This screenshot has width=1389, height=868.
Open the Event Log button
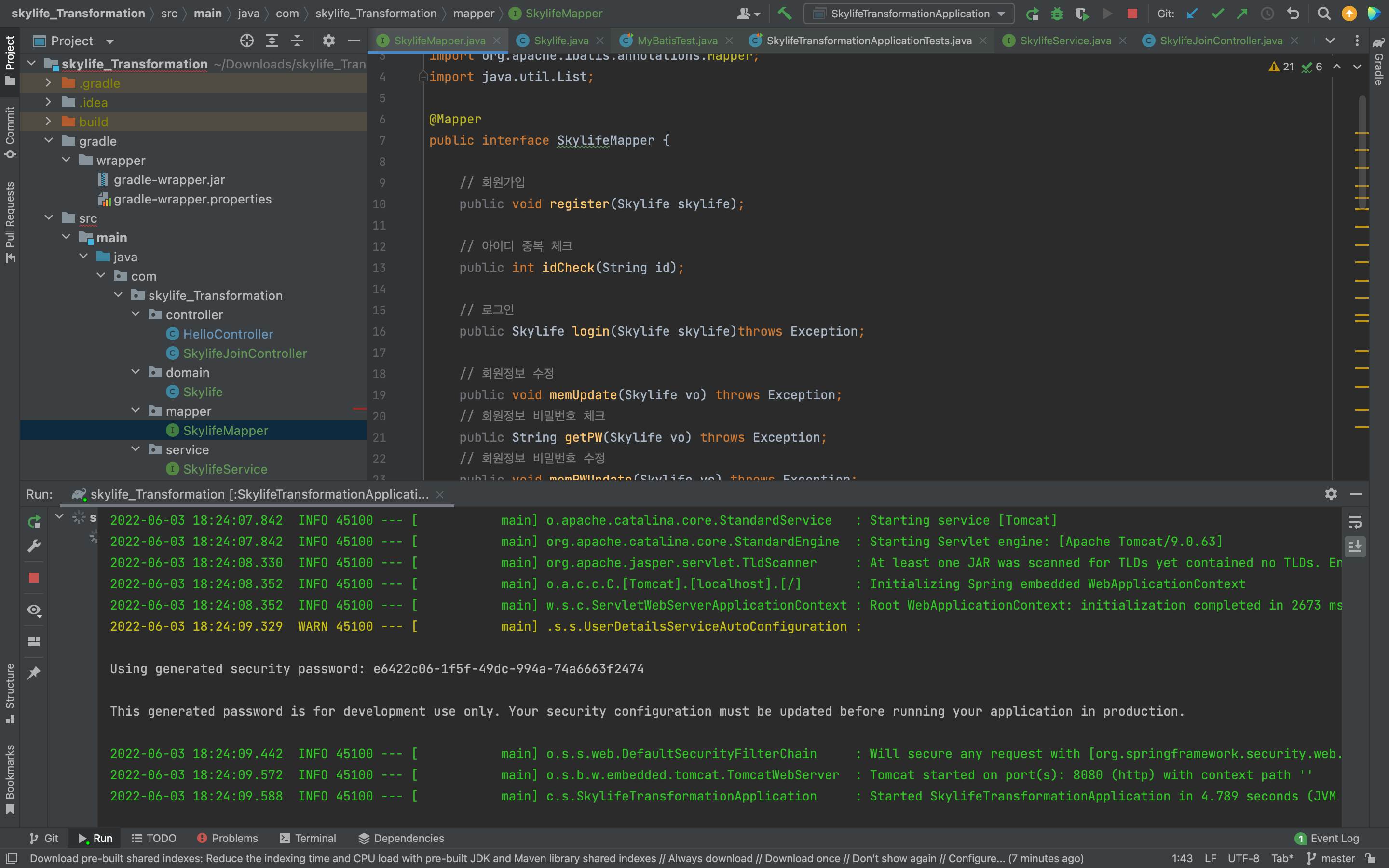1327,838
